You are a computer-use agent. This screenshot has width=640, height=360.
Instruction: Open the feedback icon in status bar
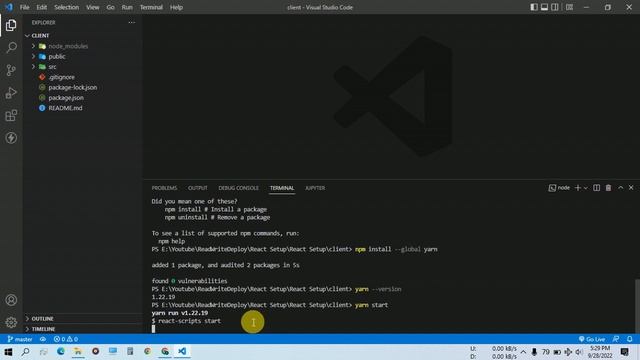(616, 339)
